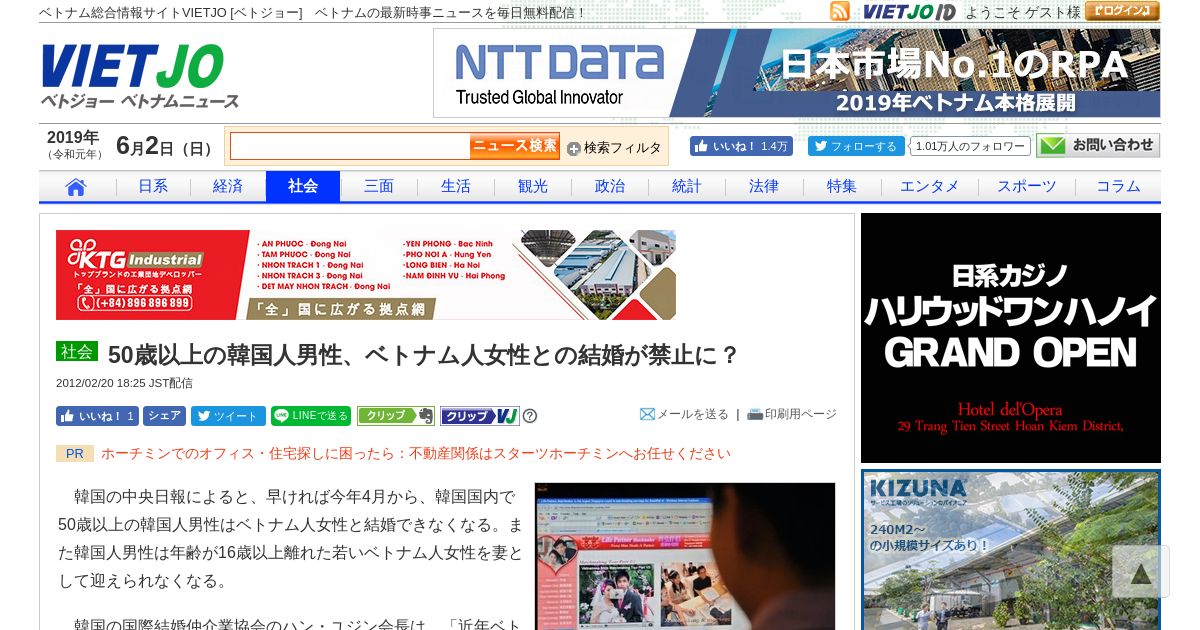Screen dimensions: 1200x630
Task: Tweet the article with ツイート button
Action: [x=228, y=416]
